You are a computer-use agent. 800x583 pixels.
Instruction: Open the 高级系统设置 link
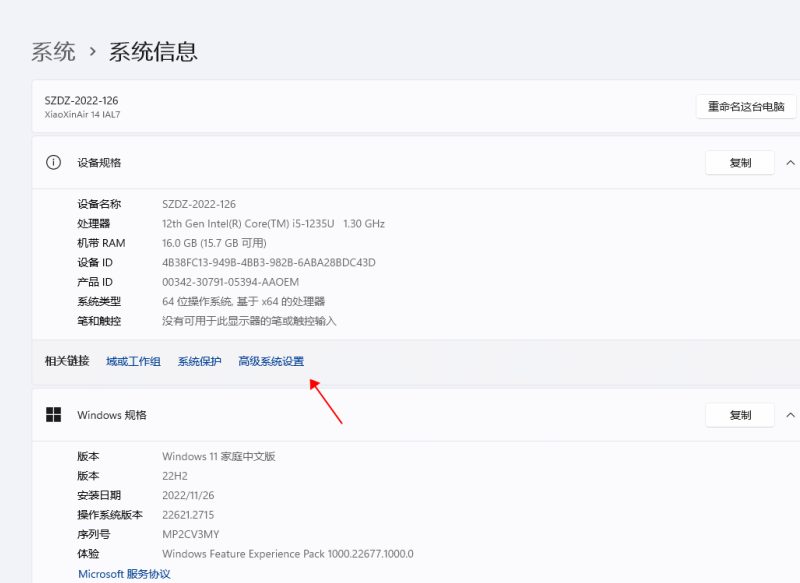[x=271, y=361]
